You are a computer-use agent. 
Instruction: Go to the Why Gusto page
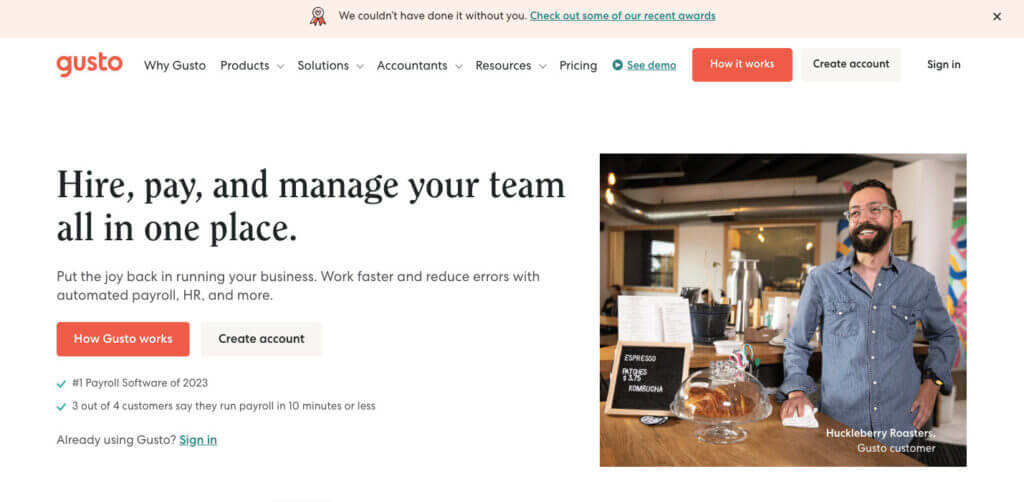(x=174, y=65)
